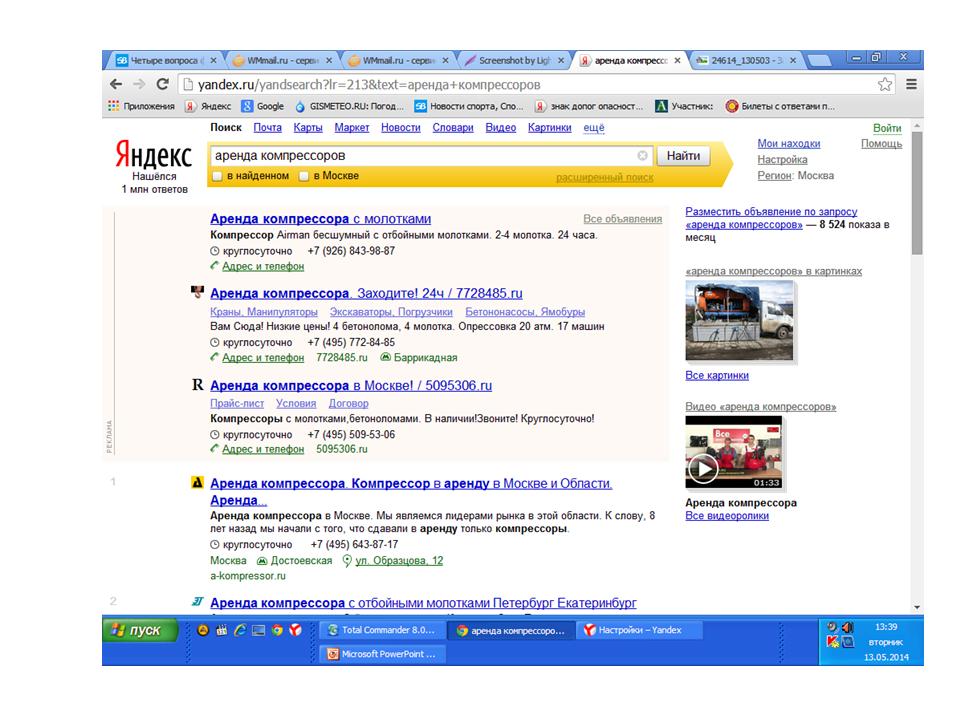Viewport: 960px width, 720px height.
Task: Click Войти to sign in
Action: tap(887, 128)
